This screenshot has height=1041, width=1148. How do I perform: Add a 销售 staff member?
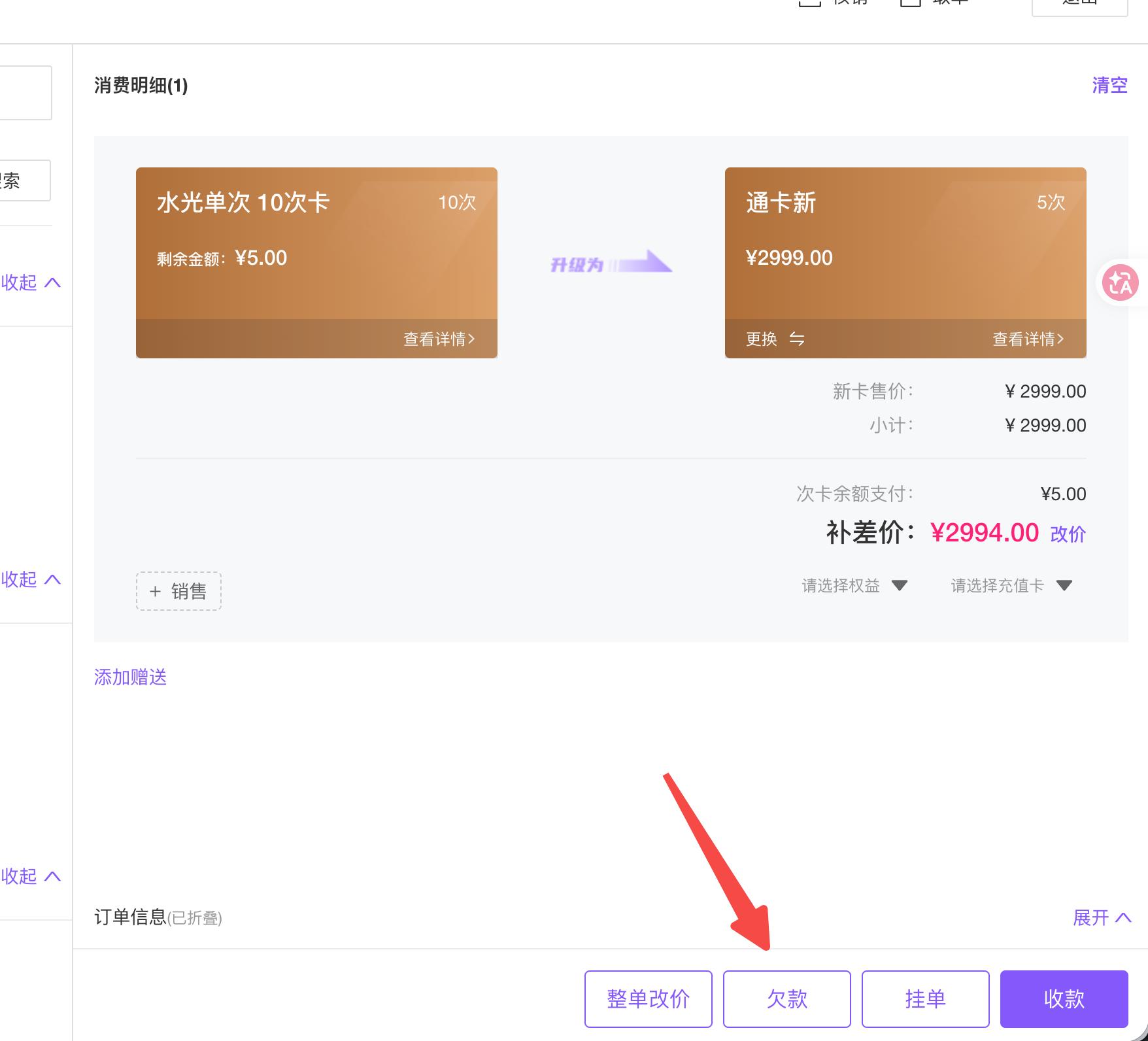point(178,591)
